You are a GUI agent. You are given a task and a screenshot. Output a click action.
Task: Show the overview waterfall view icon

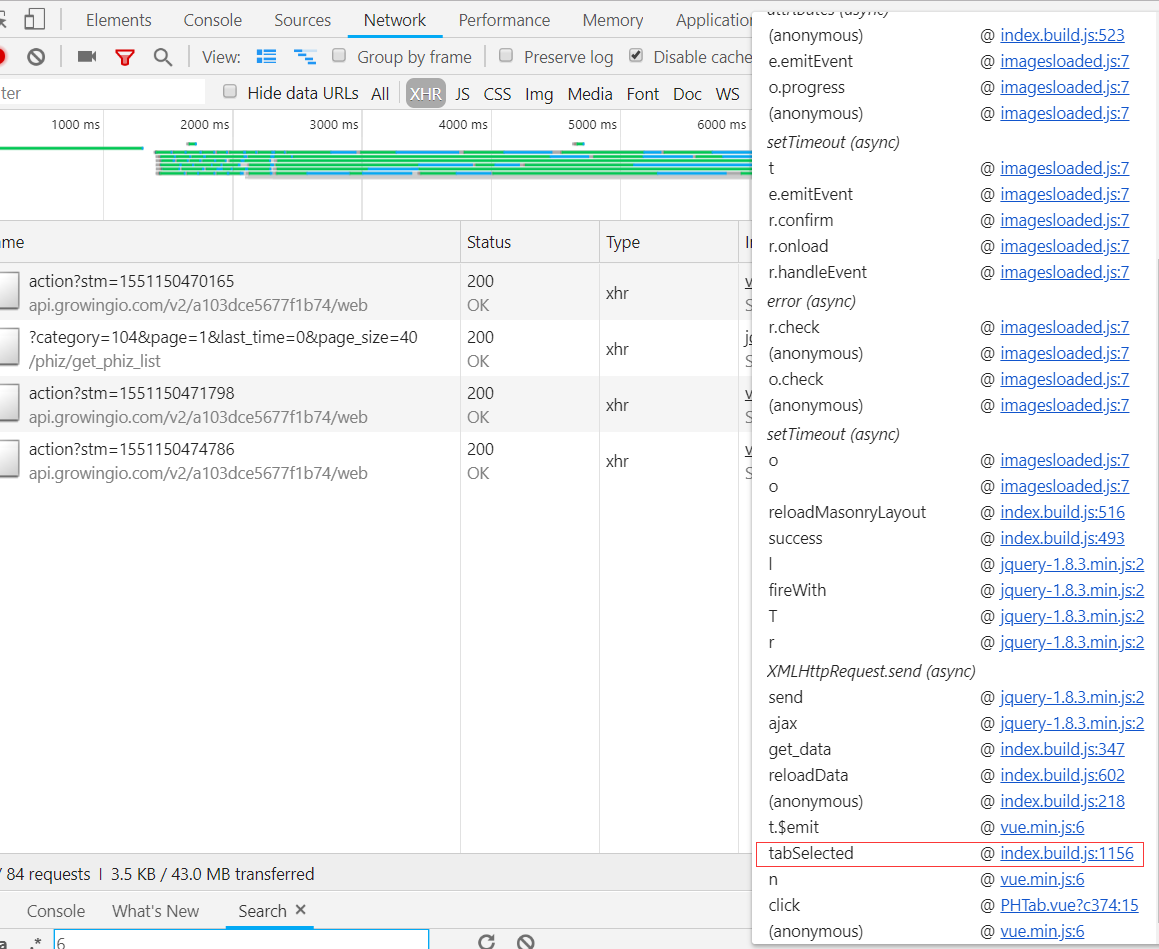point(305,56)
